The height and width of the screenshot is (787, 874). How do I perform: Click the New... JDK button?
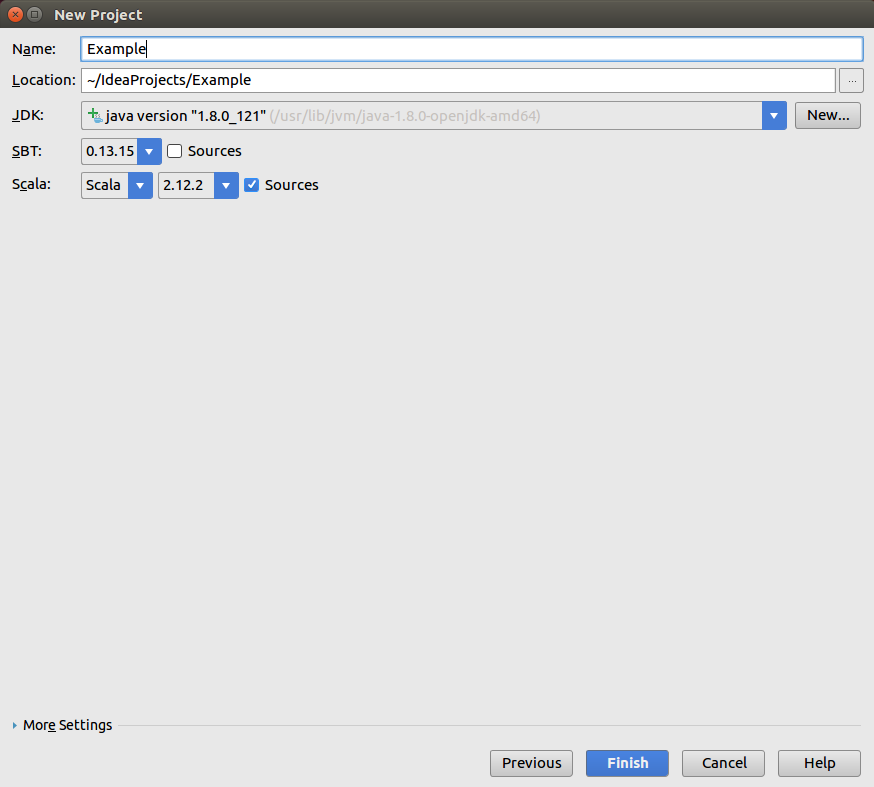pyautogui.click(x=828, y=115)
